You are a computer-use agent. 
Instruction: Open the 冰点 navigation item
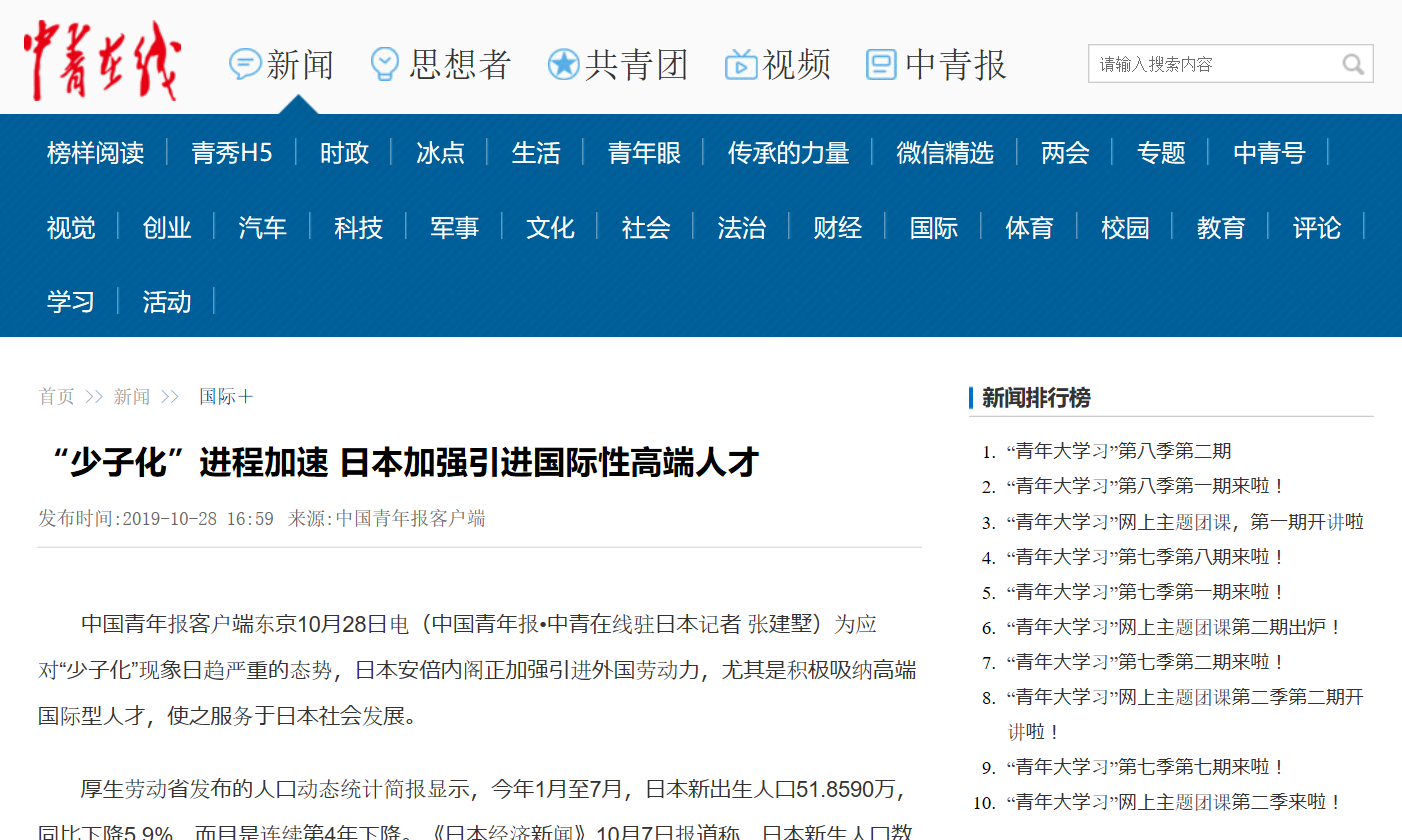440,153
